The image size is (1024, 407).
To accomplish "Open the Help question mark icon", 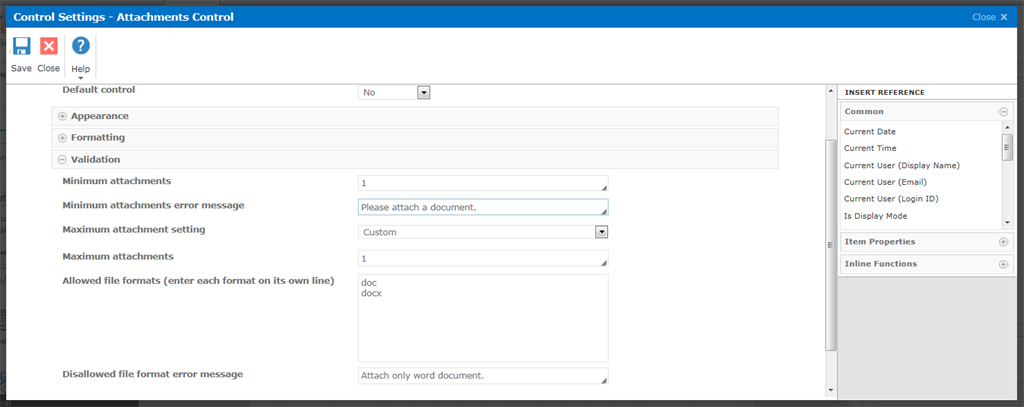I will point(81,46).
